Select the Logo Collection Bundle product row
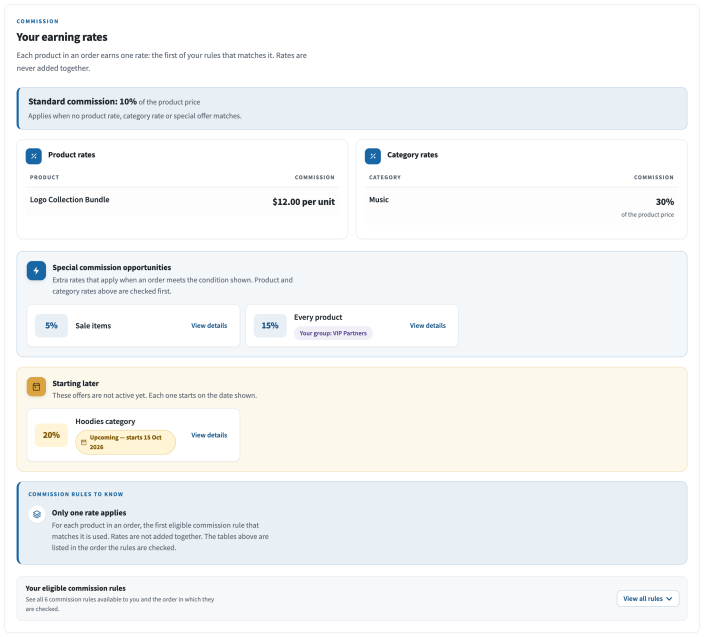 coord(182,202)
